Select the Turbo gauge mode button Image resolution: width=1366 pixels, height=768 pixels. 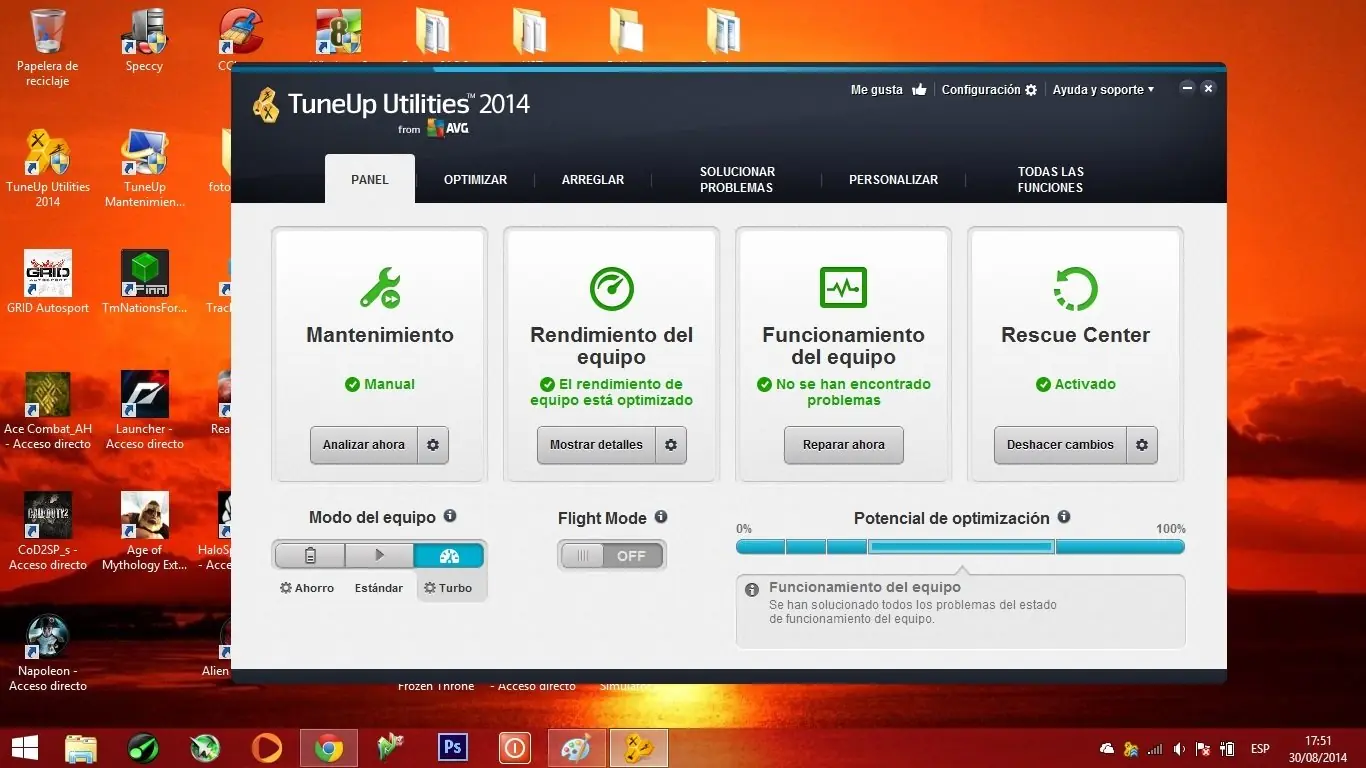pyautogui.click(x=449, y=556)
